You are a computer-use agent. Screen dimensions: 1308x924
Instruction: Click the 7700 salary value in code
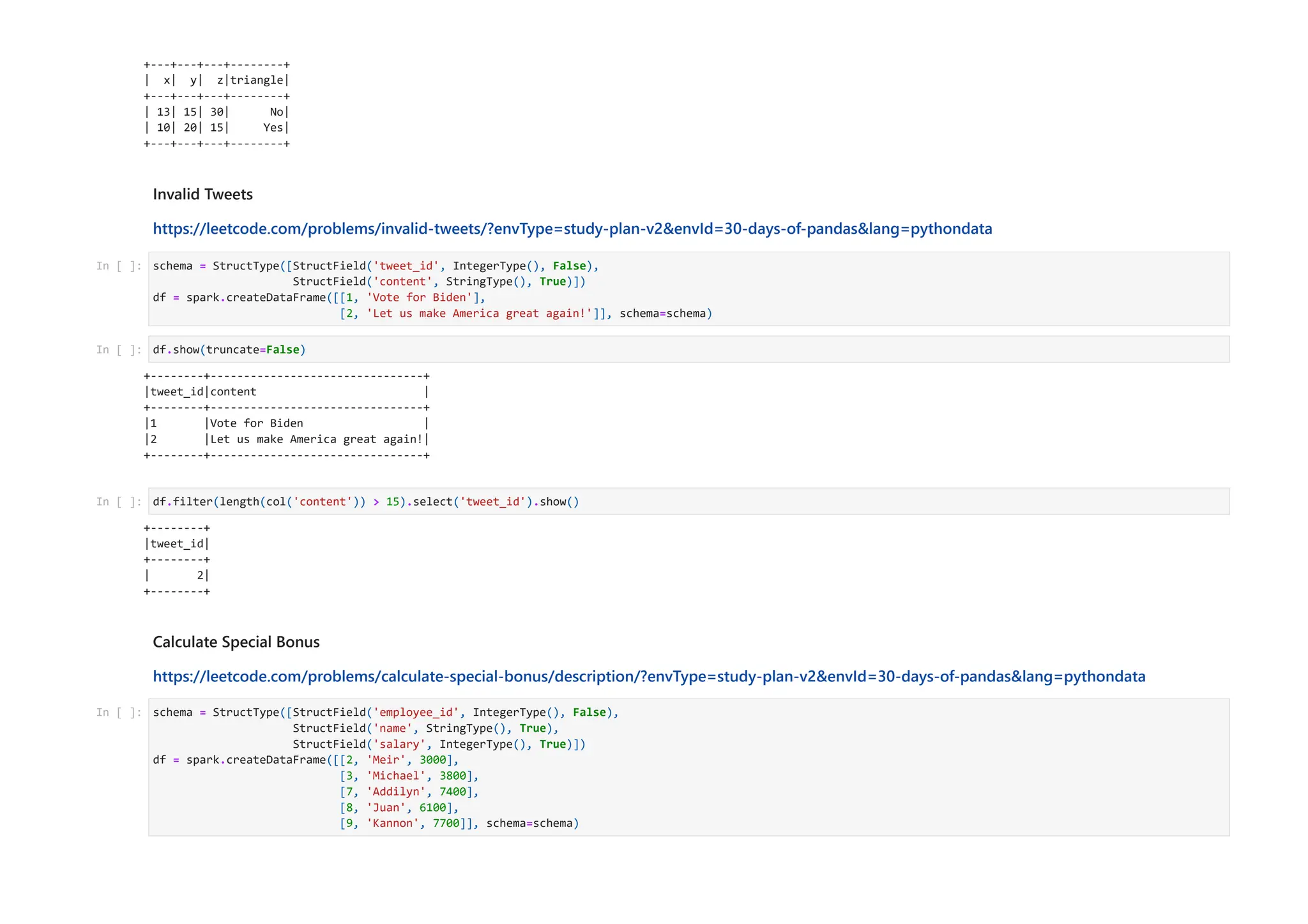click(446, 823)
